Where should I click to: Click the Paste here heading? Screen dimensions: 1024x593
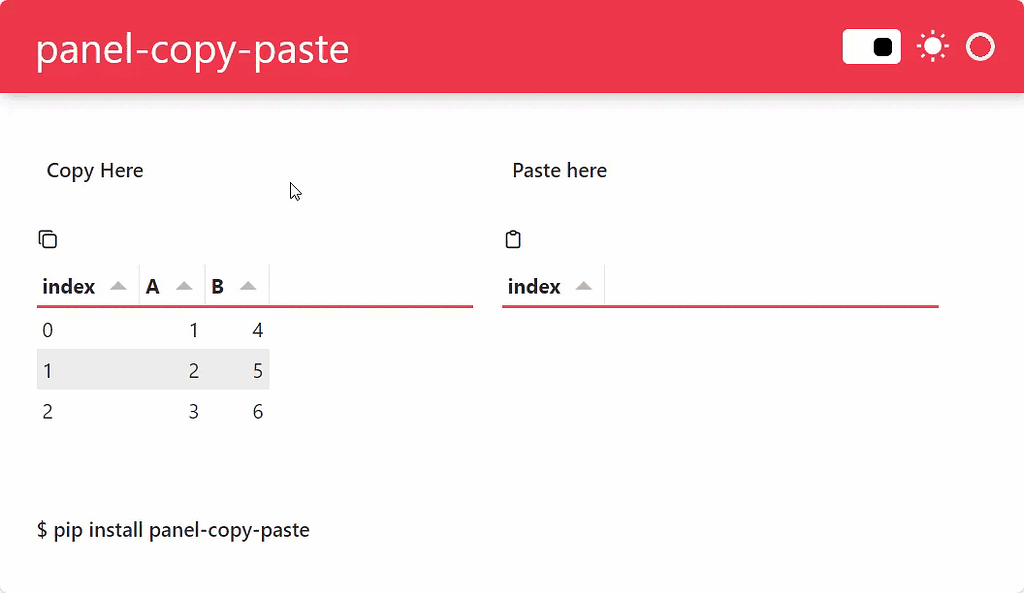click(559, 170)
